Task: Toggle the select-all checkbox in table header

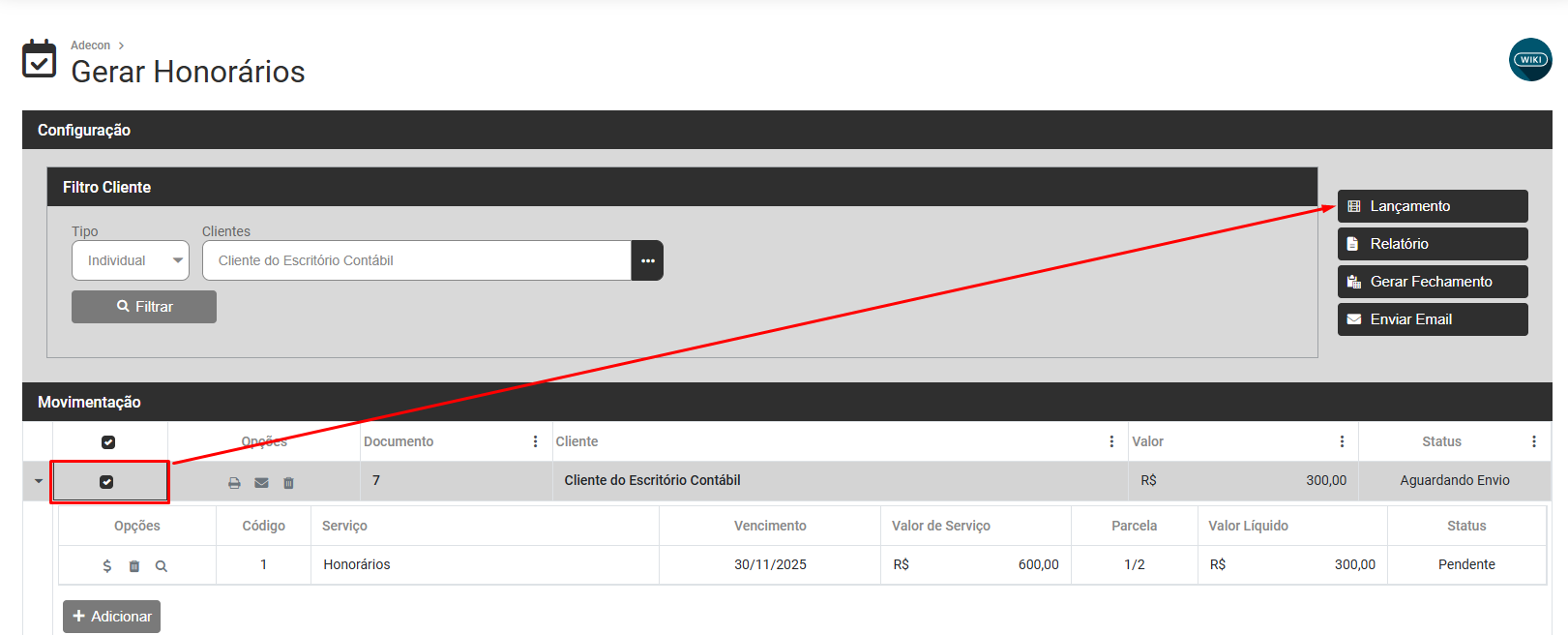Action: tap(108, 442)
